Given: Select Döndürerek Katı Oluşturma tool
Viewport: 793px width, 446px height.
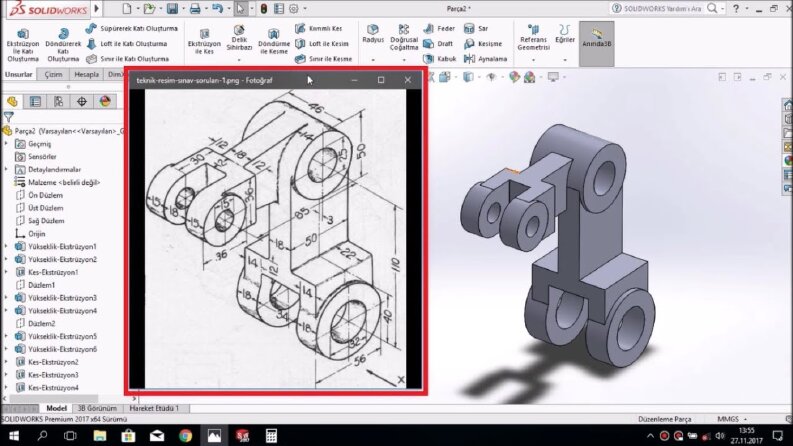Looking at the screenshot, I should tap(63, 46).
